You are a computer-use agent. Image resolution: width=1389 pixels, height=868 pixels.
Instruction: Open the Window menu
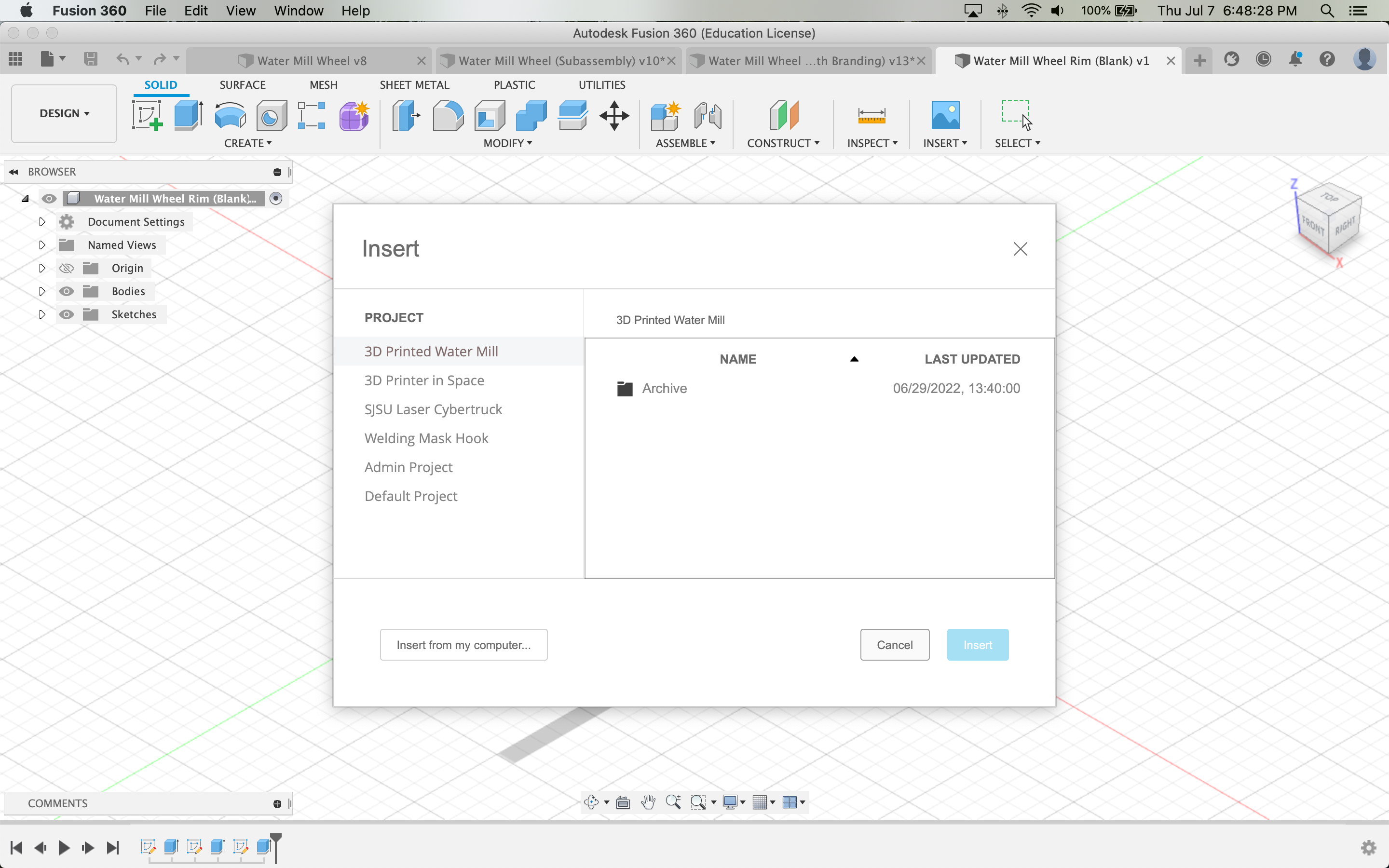[298, 10]
